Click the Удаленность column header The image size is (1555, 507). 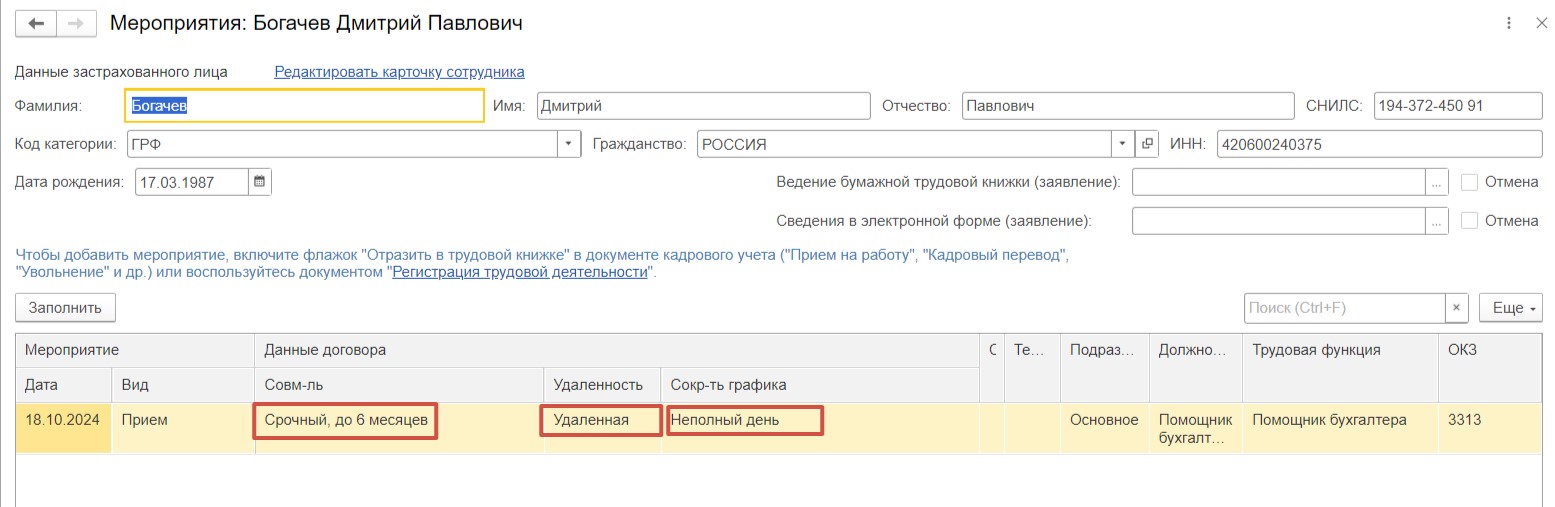point(602,384)
